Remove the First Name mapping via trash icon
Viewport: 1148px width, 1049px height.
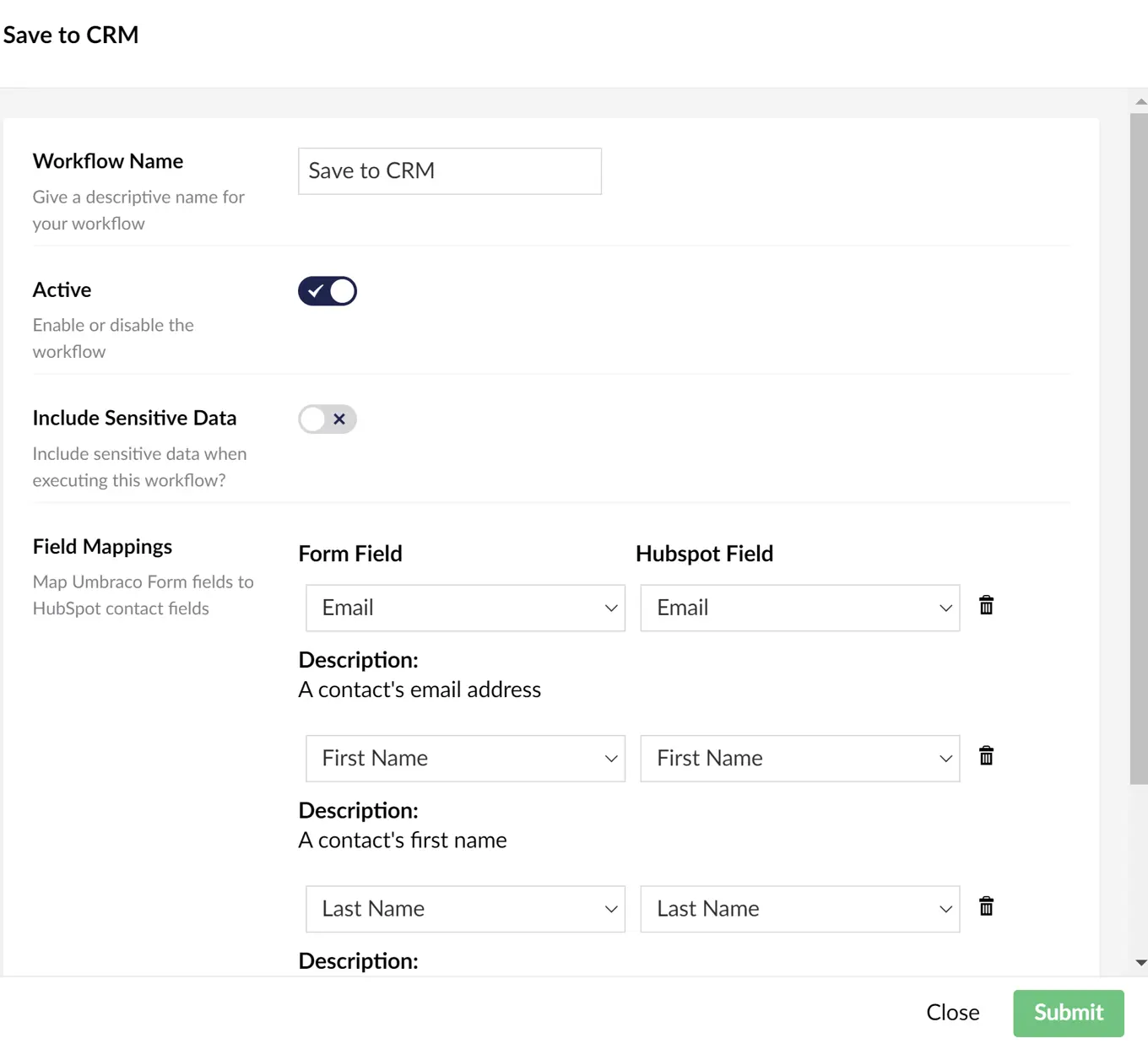pyautogui.click(x=986, y=756)
